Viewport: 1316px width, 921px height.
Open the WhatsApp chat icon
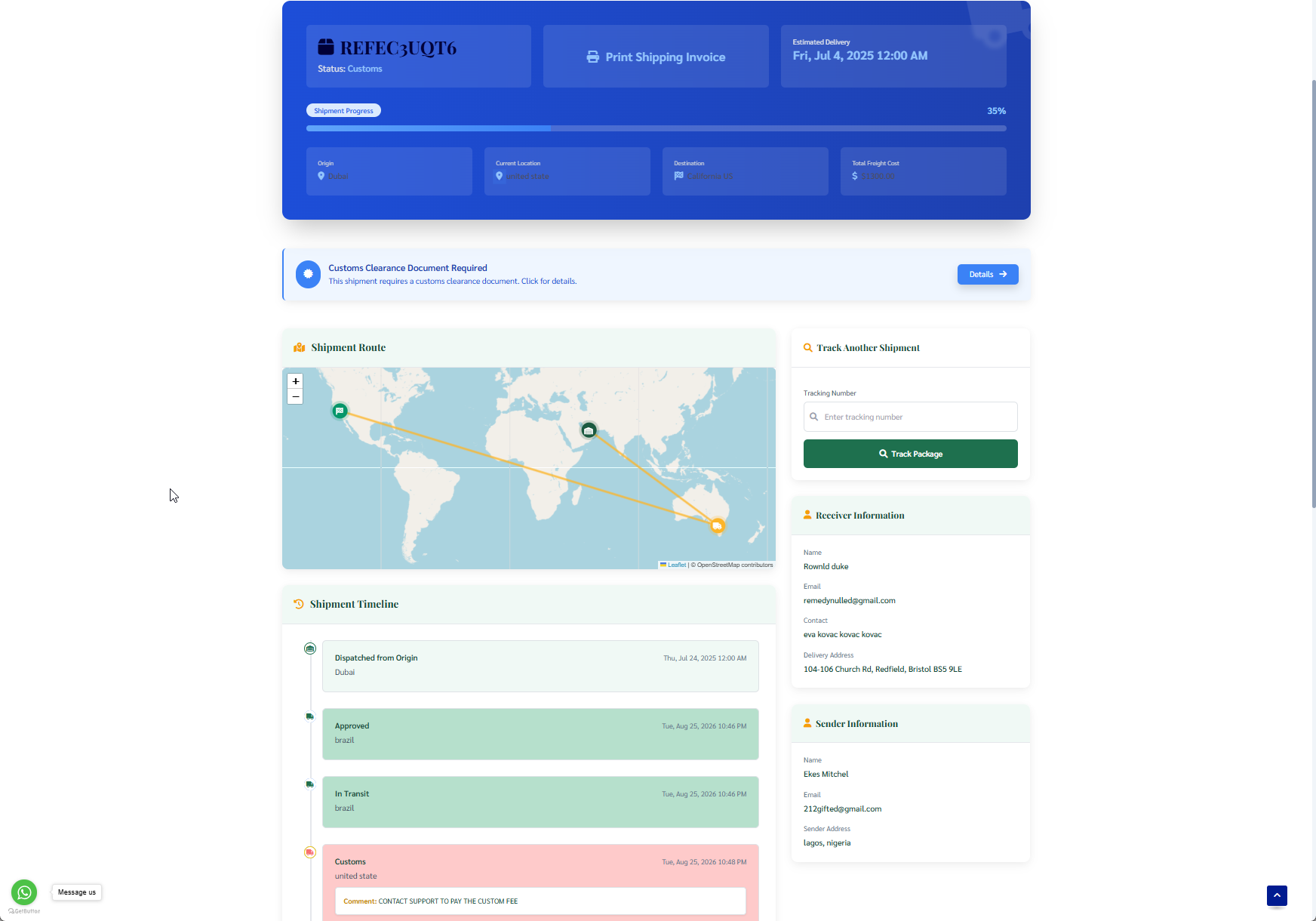click(x=24, y=892)
